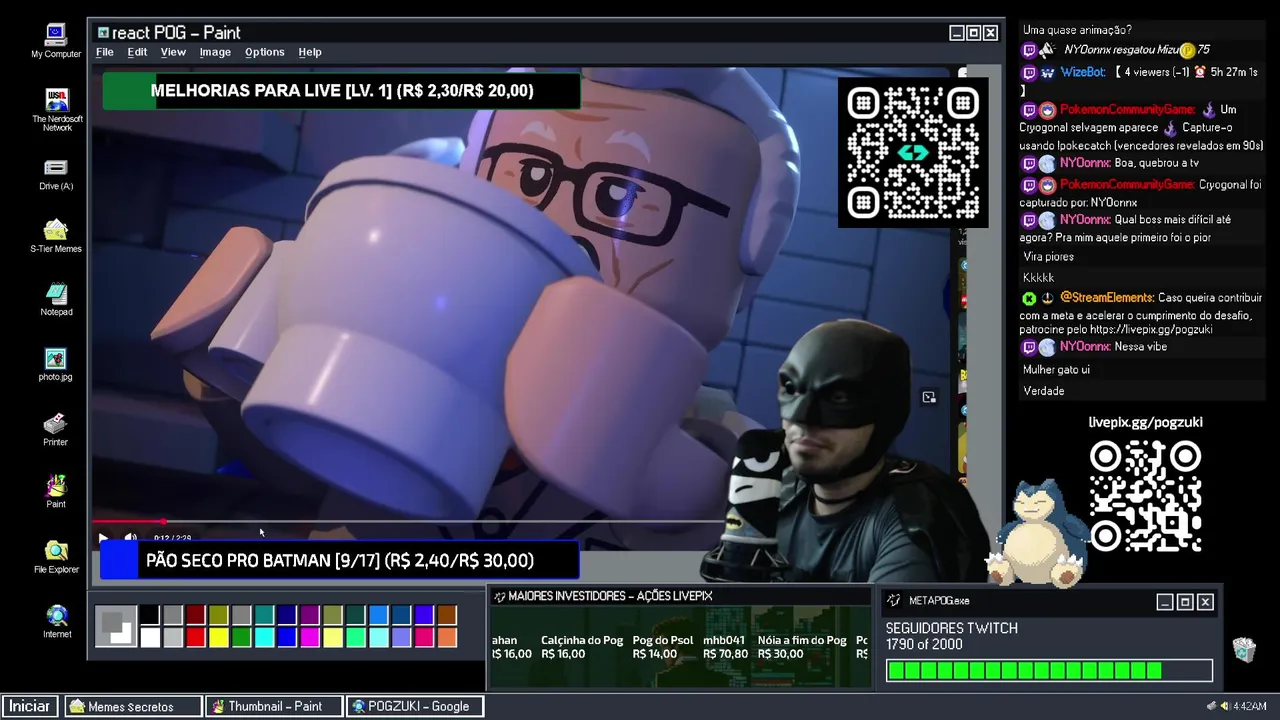Select the recycle bin desktop icon
Image resolution: width=1280 pixels, height=720 pixels.
1244,649
